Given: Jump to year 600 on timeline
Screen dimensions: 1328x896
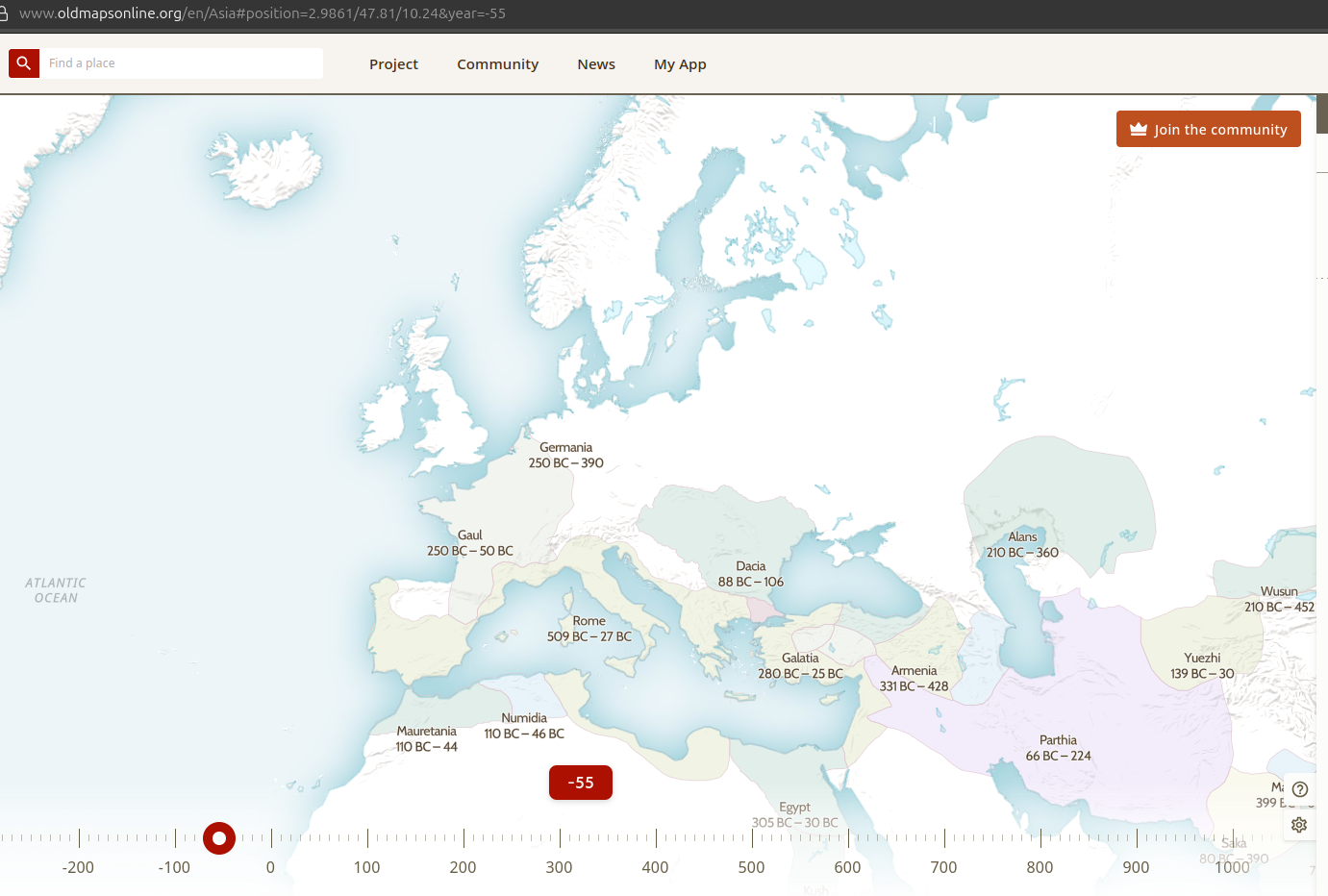Looking at the screenshot, I should coord(847,867).
